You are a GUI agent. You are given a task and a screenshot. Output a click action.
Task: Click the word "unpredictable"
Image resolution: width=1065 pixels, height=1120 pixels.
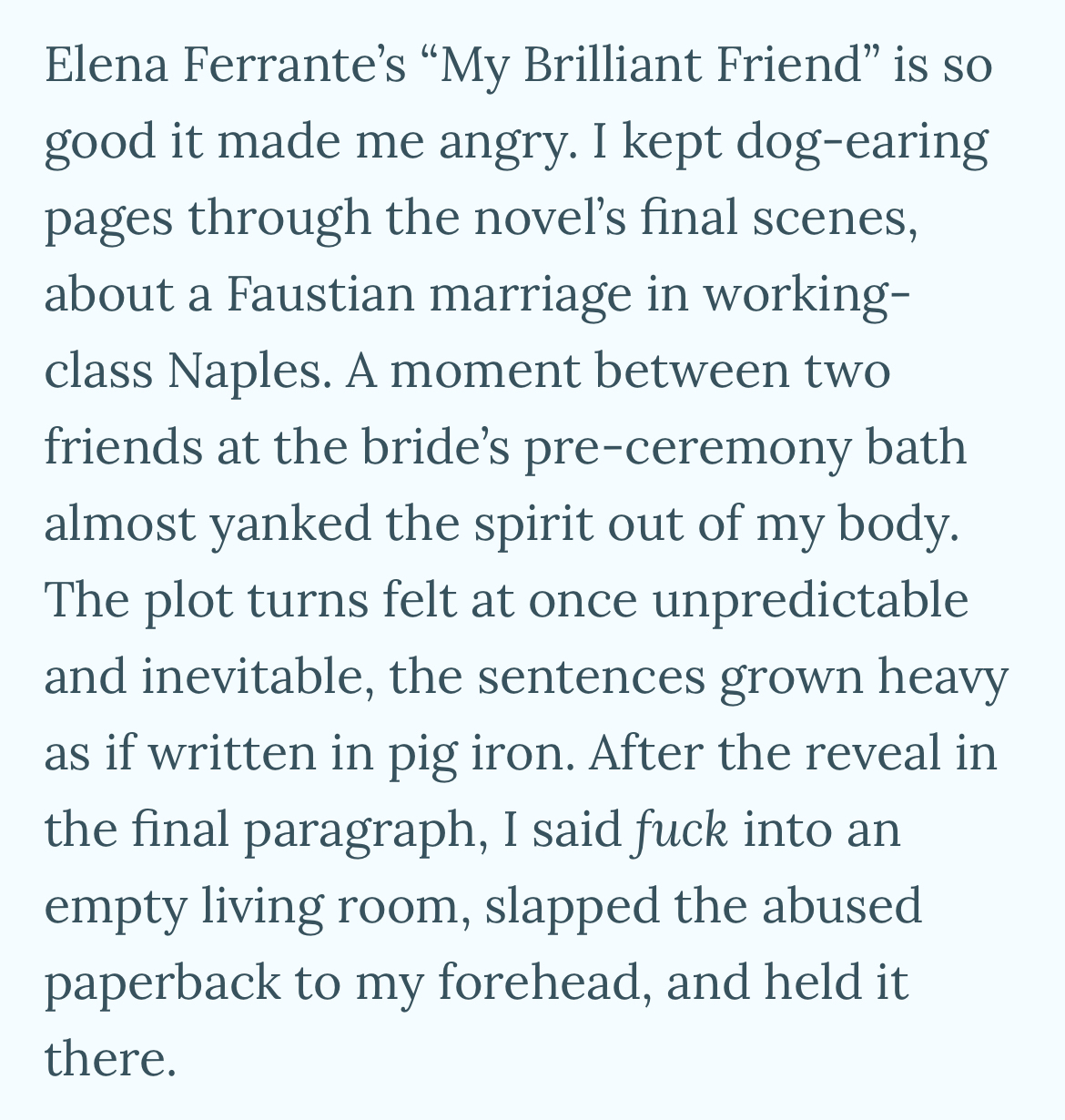812,600
